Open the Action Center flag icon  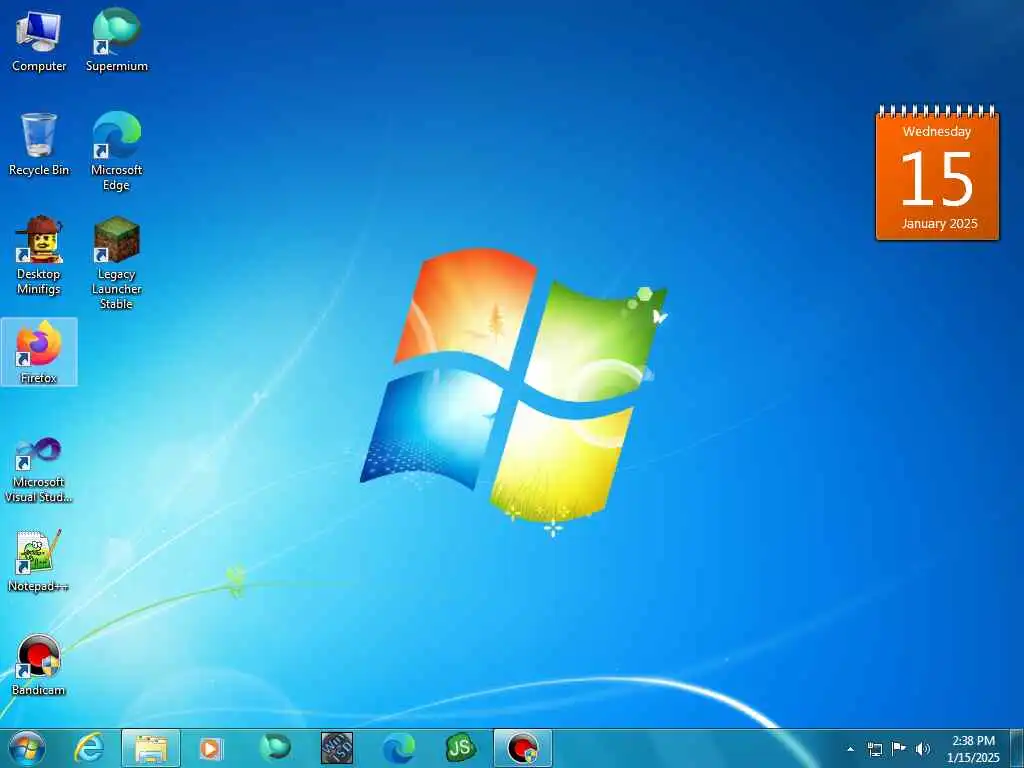point(899,749)
